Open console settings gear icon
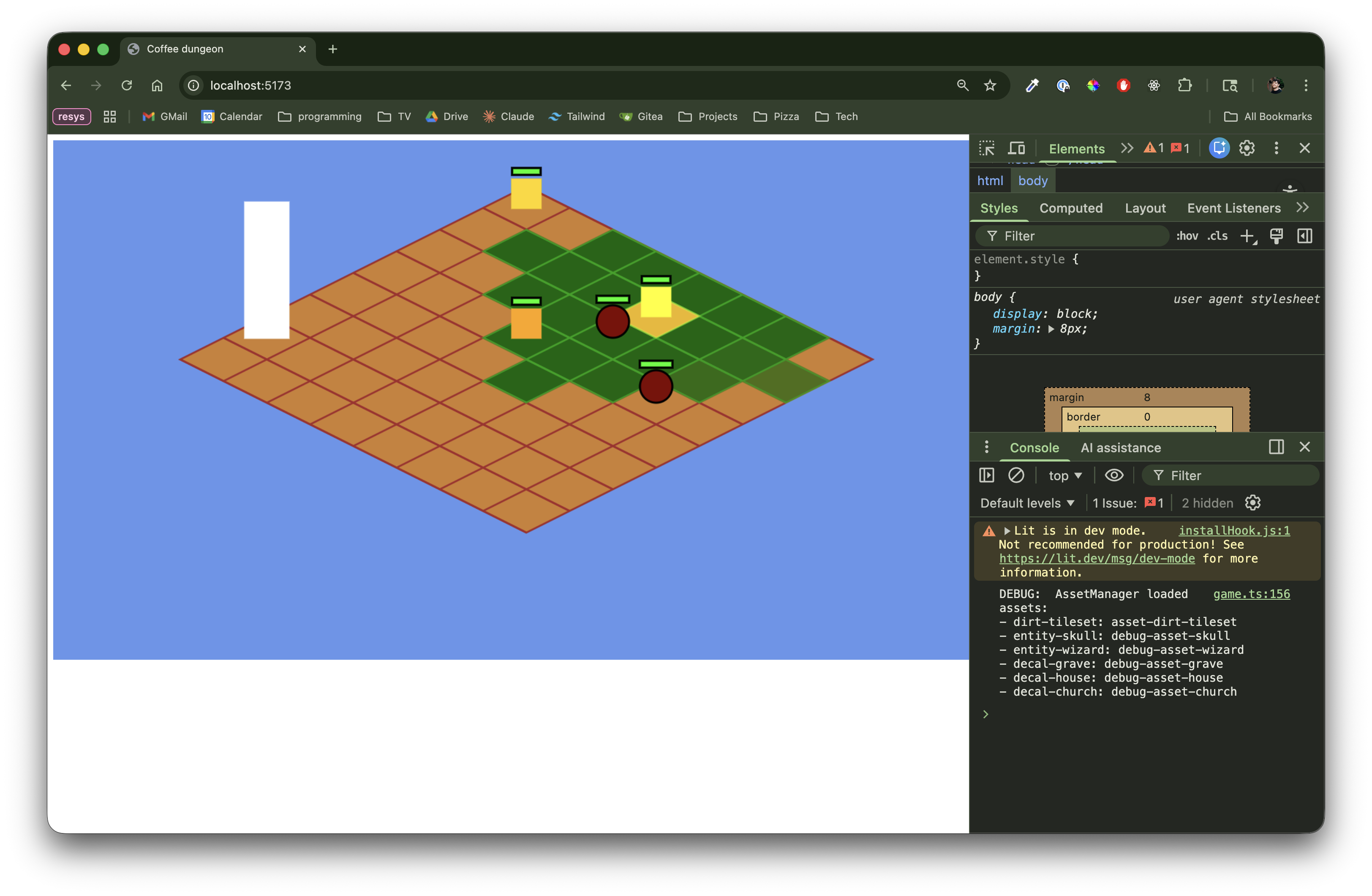Image resolution: width=1372 pixels, height=896 pixels. 1253,503
